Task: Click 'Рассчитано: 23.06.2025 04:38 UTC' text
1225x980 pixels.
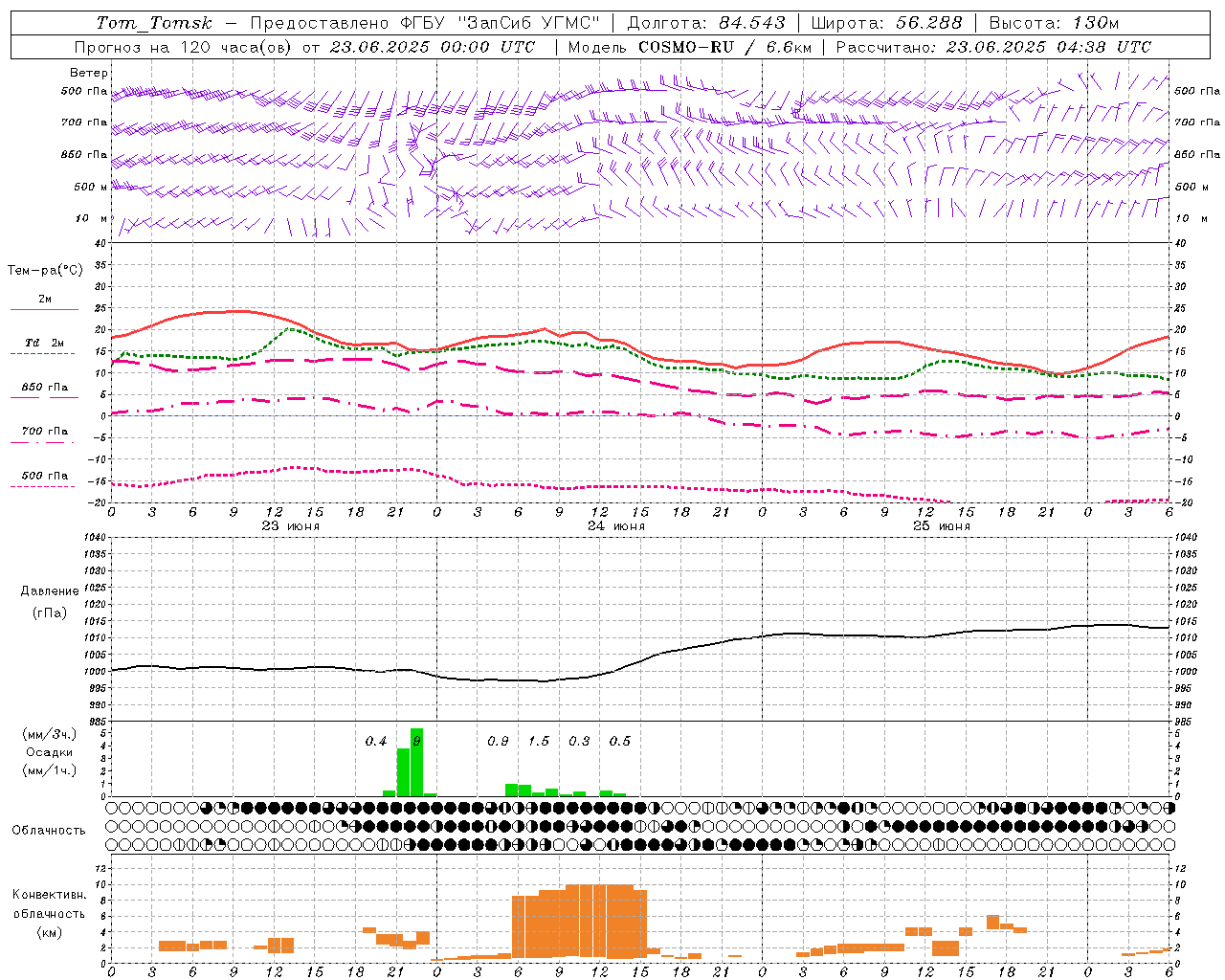Action: tap(993, 47)
